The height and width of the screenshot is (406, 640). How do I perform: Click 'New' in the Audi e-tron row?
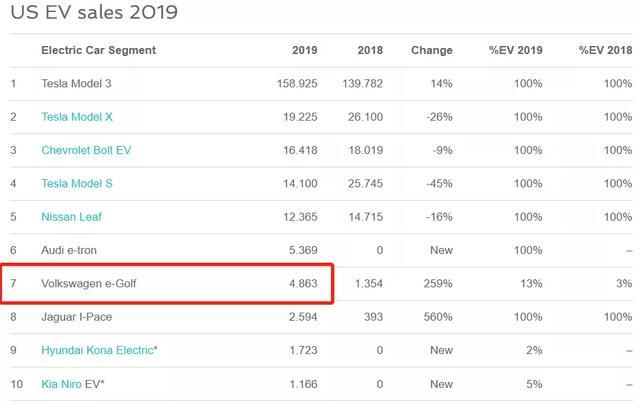(x=442, y=250)
